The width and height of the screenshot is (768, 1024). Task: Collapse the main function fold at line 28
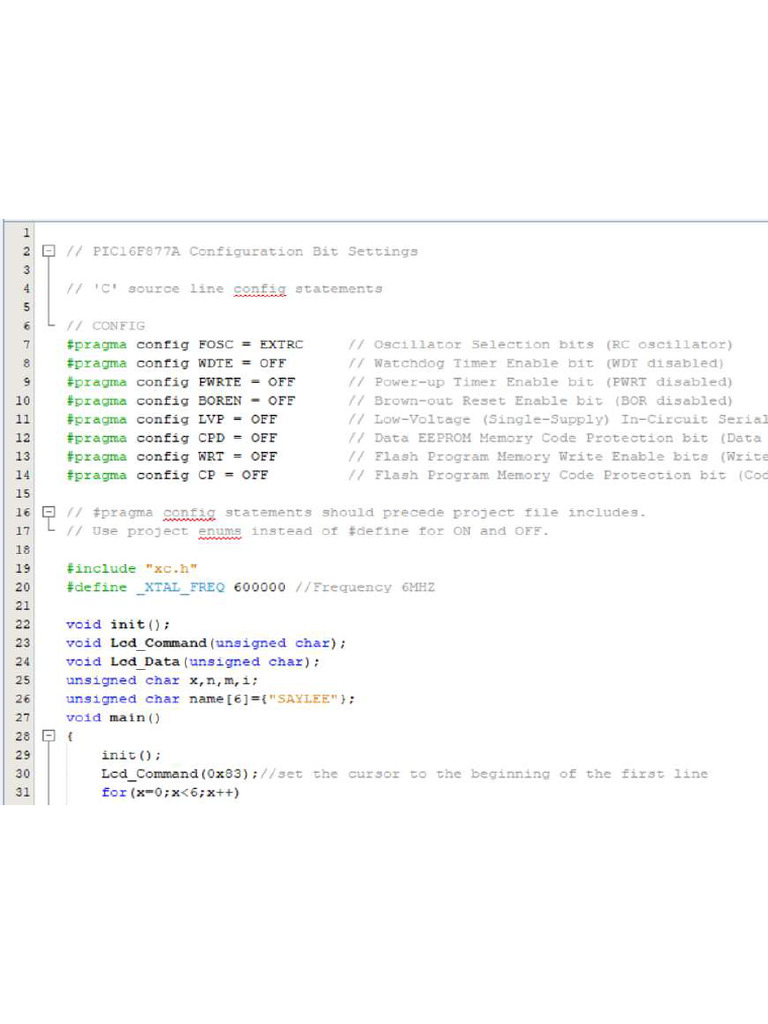[48, 737]
